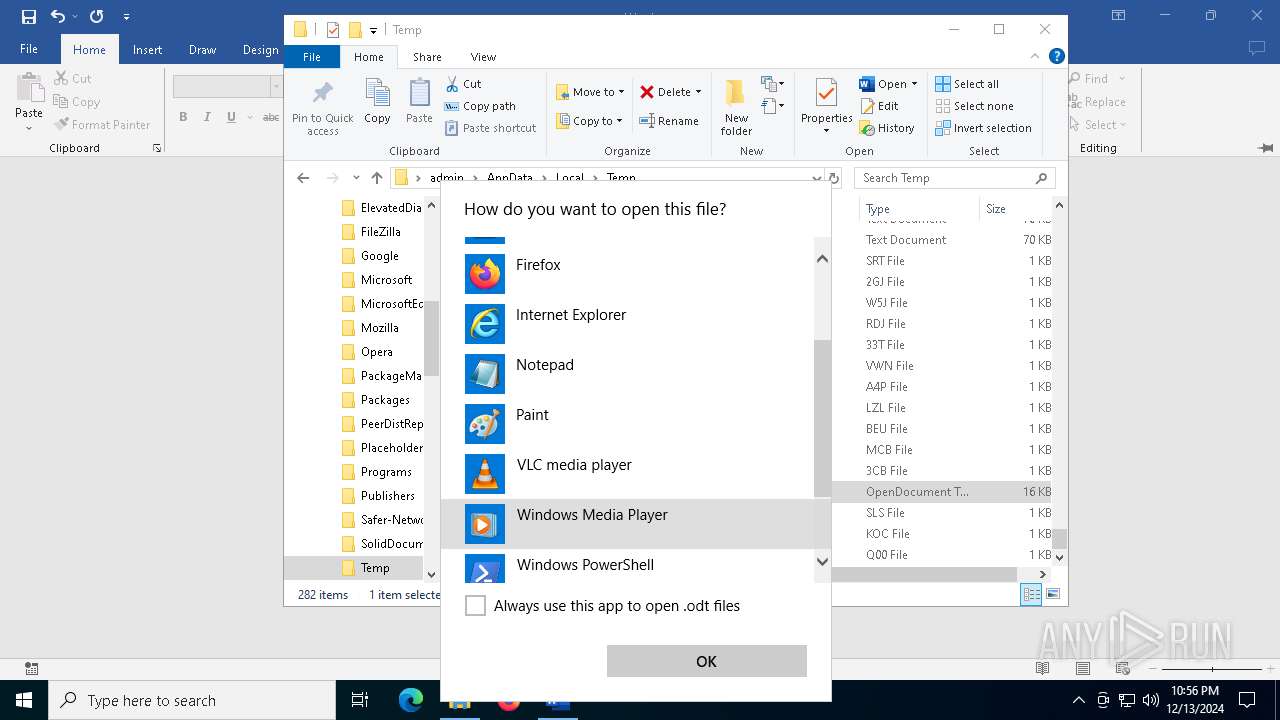Open Windows Start menu

pyautogui.click(x=24, y=701)
